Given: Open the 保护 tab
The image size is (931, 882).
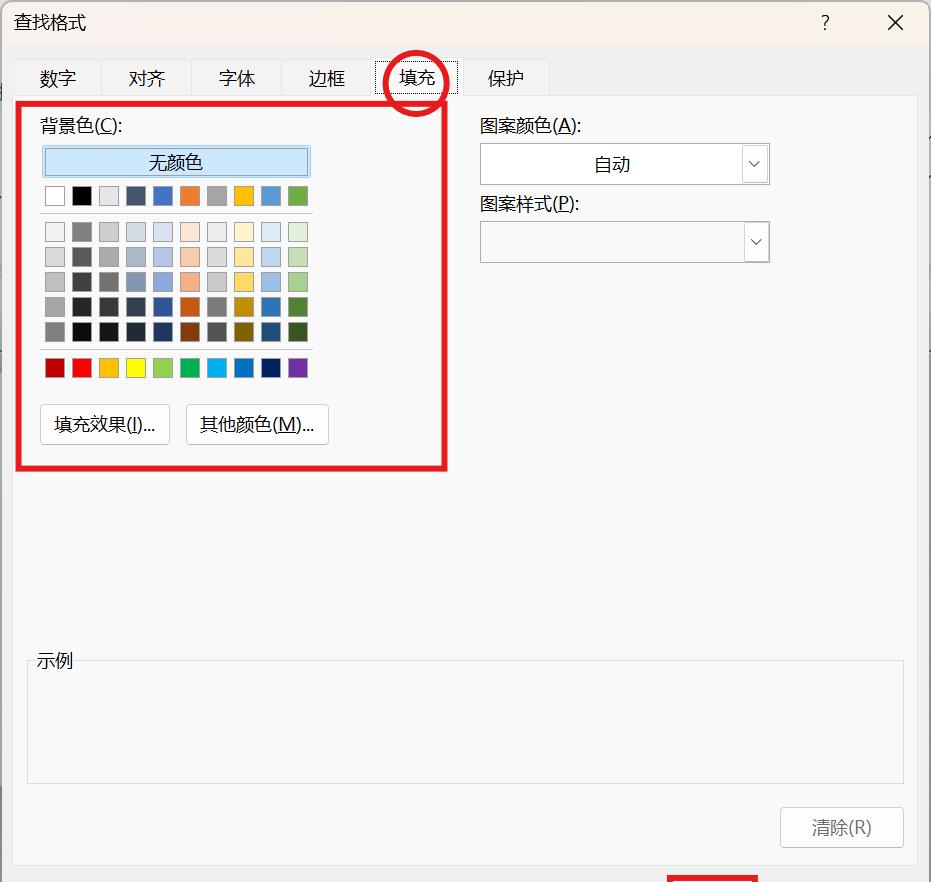Looking at the screenshot, I should click(505, 78).
